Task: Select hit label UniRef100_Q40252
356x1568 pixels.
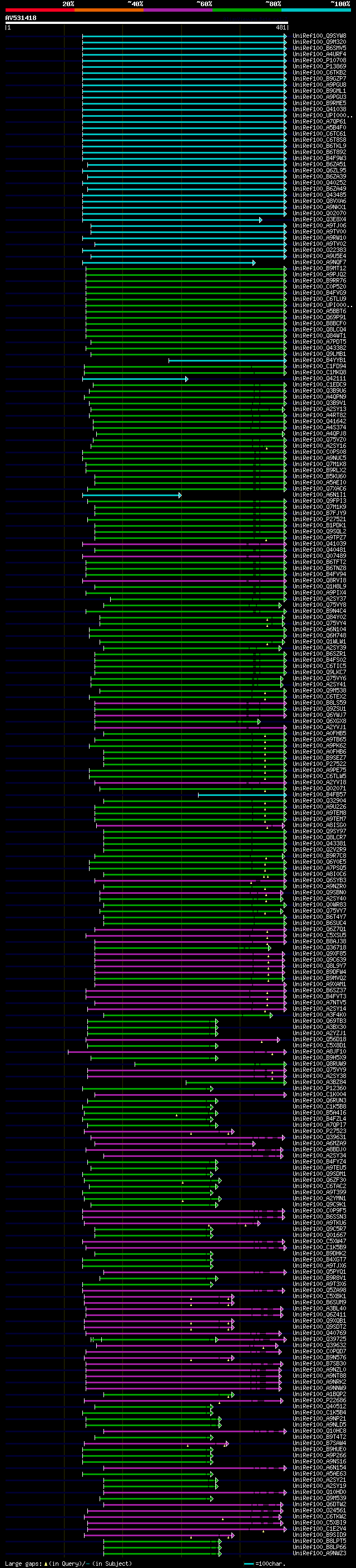Action: coord(319,182)
